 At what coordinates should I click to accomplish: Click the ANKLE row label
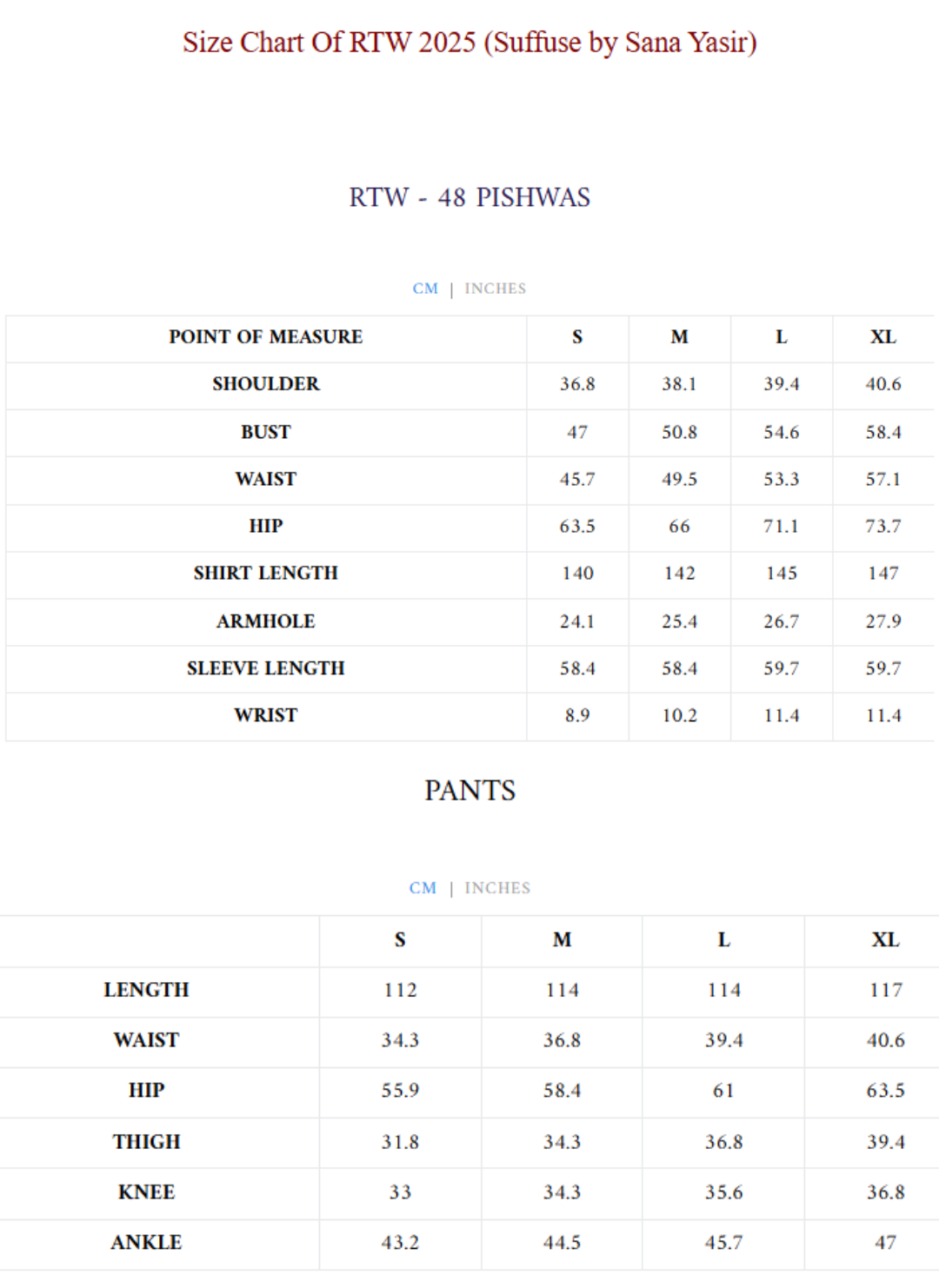(146, 1243)
